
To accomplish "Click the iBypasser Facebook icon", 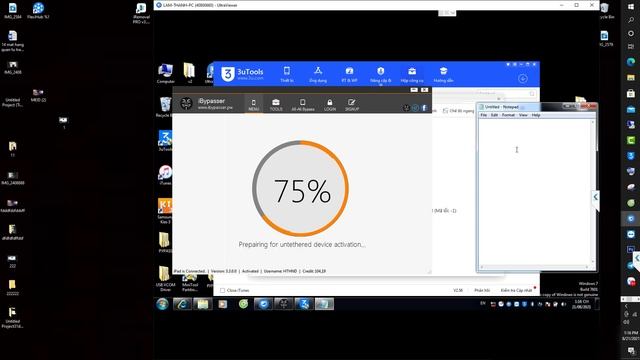I will click(424, 108).
